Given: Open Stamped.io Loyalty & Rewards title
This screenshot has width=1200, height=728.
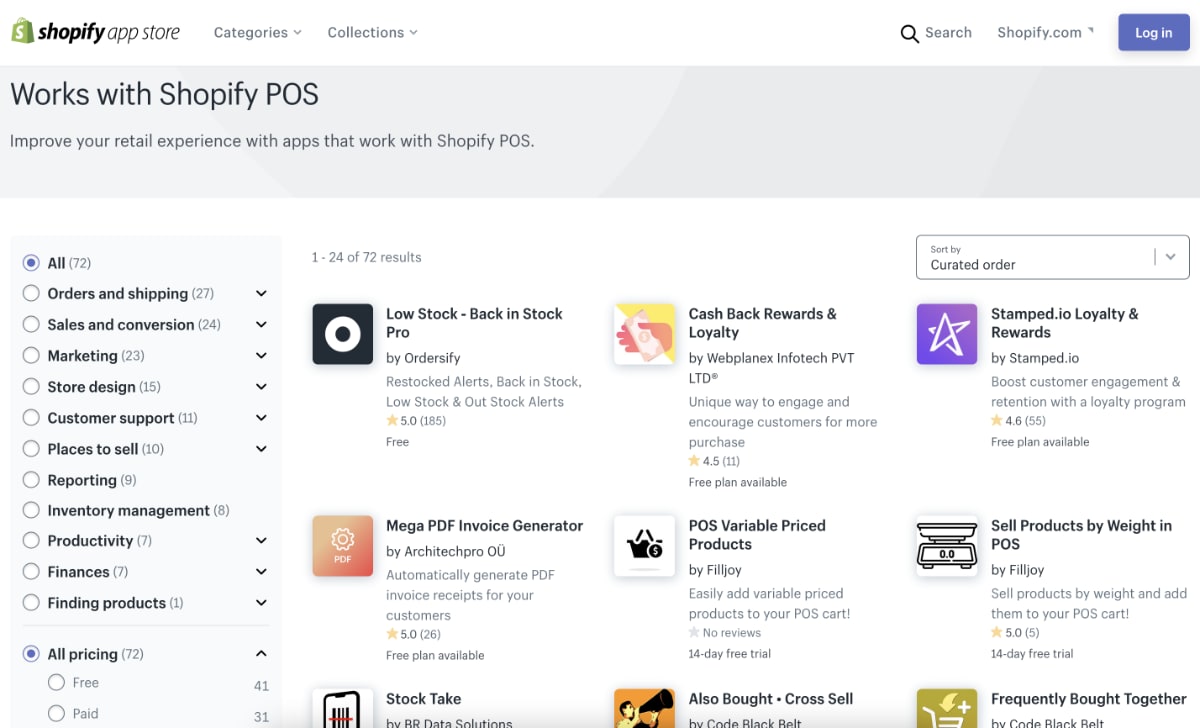Looking at the screenshot, I should point(1064,323).
